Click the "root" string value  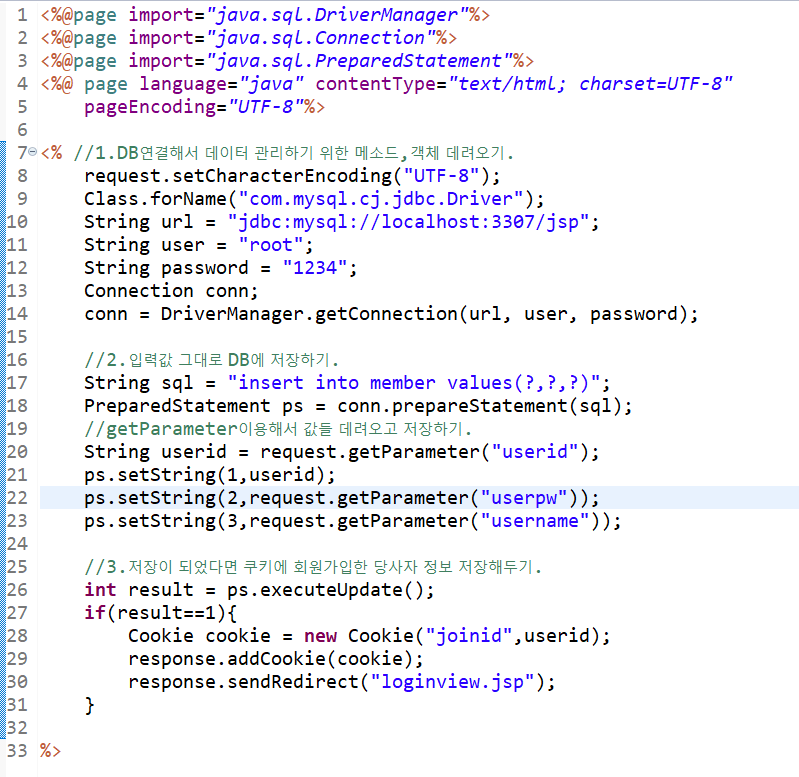(x=271, y=245)
